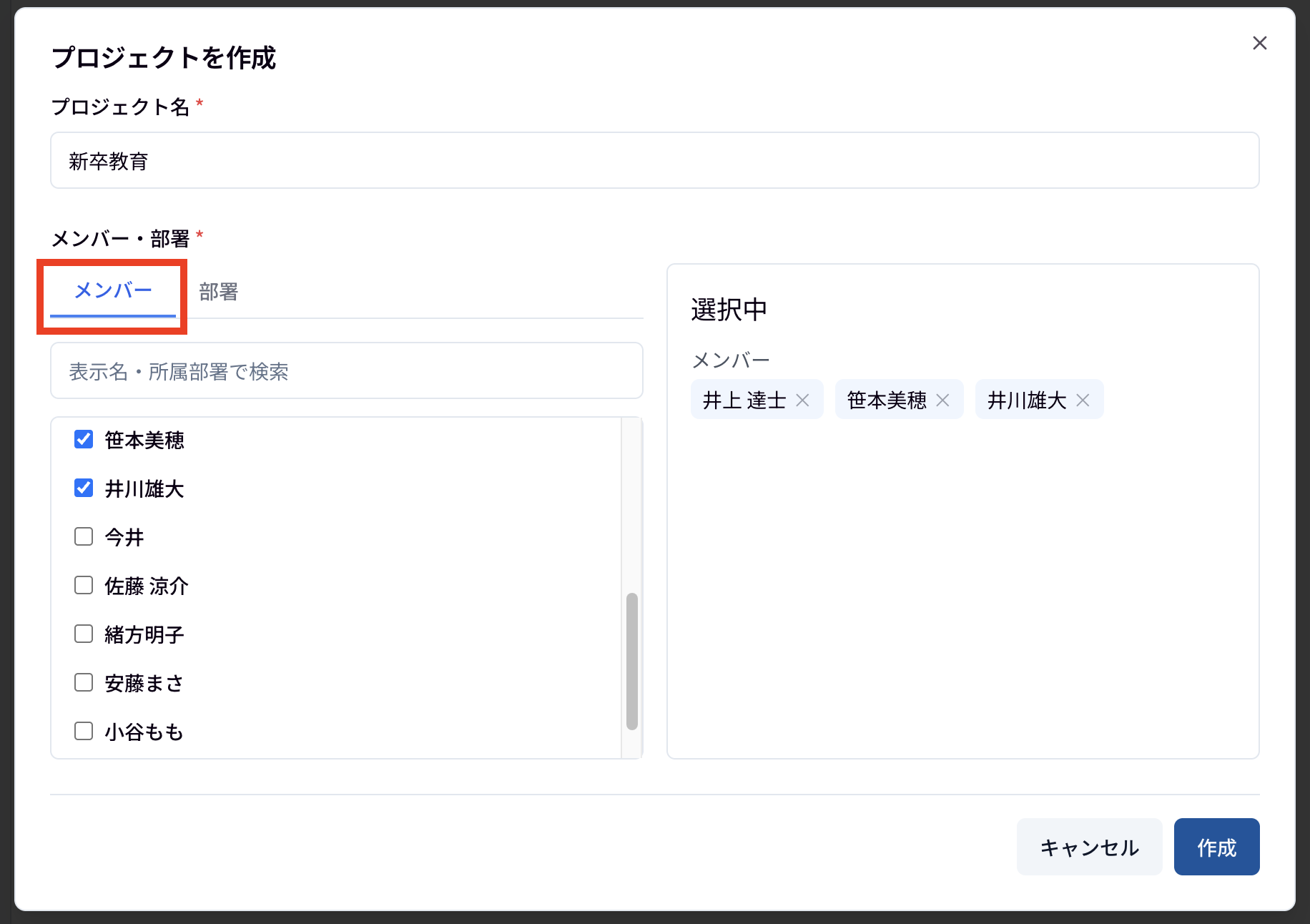
Task: Uncheck 井川雄大 in the member list
Action: [83, 488]
